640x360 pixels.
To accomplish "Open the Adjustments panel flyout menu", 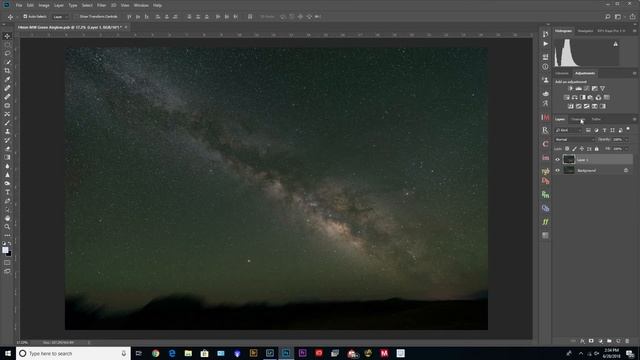I will [x=634, y=73].
